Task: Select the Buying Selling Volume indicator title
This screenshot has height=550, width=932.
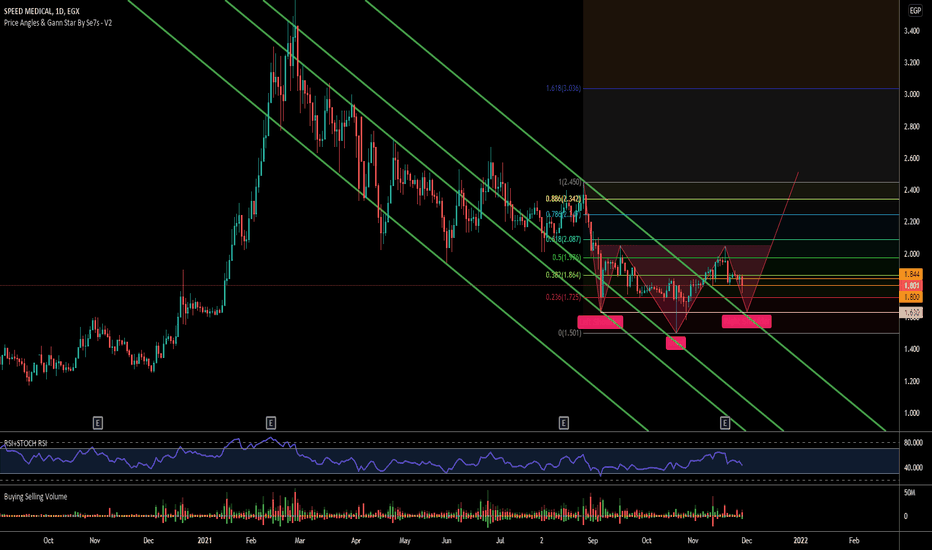Action: click(36, 496)
